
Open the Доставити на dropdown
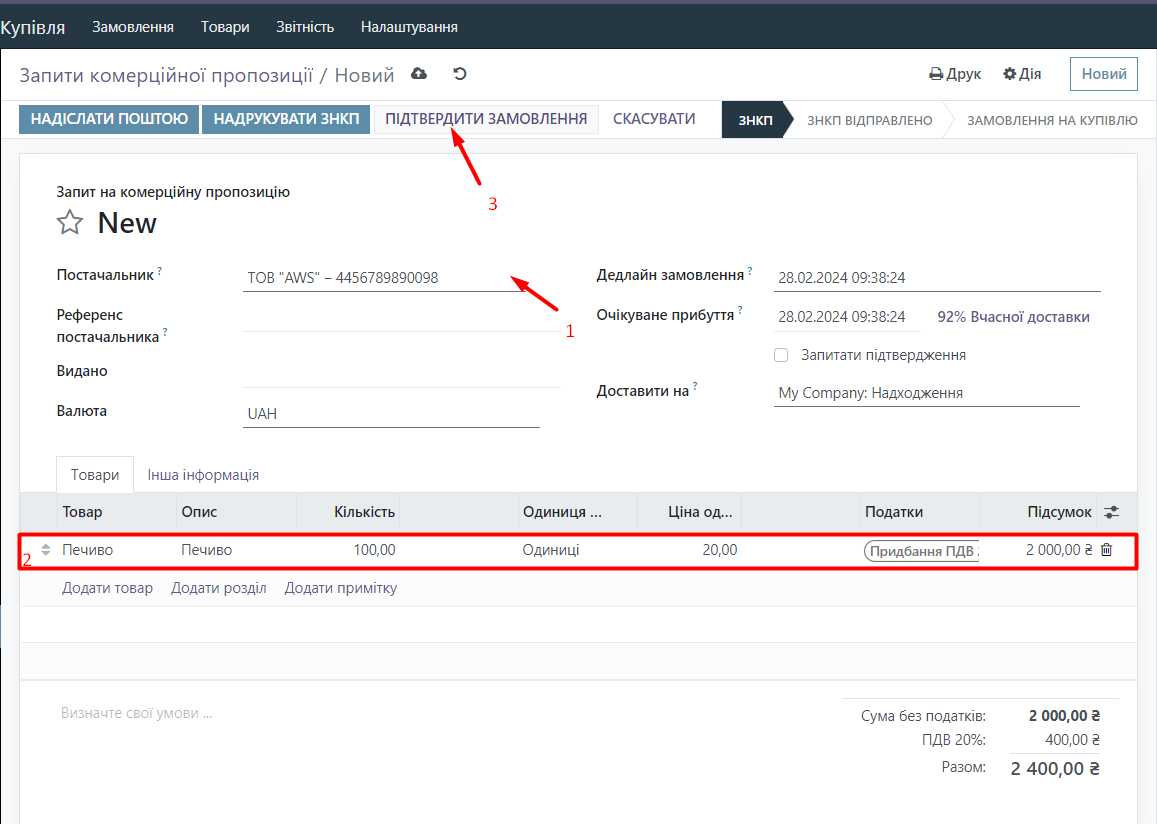[925, 393]
